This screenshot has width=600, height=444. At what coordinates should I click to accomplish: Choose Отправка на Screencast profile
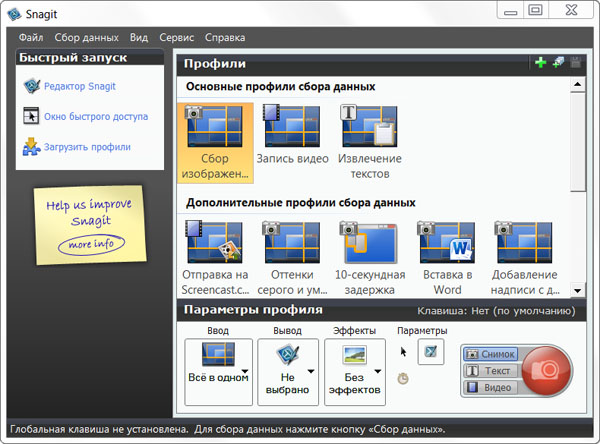tap(215, 258)
